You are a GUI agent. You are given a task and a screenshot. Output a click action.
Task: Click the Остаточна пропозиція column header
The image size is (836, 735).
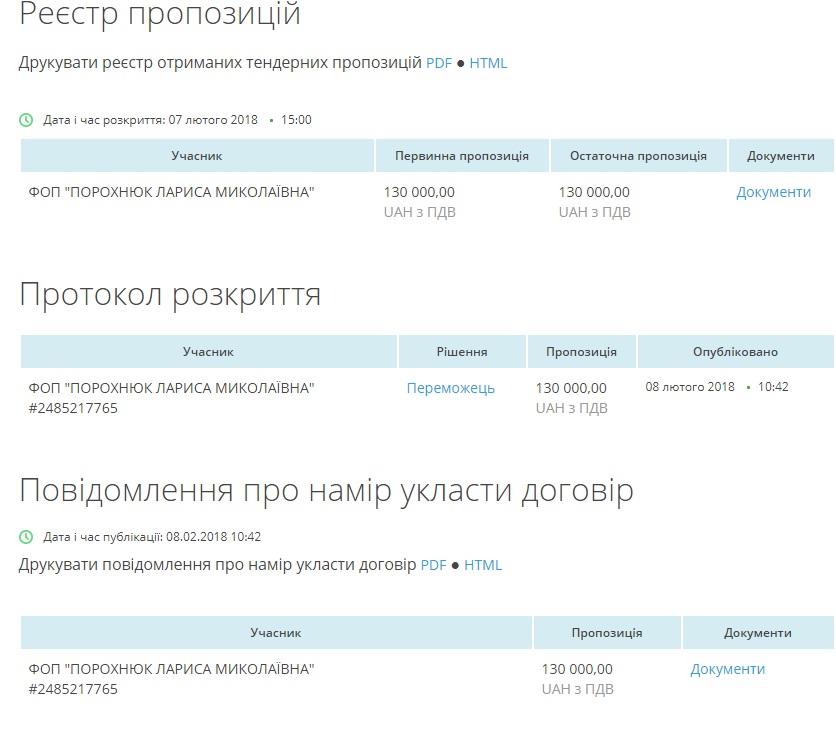click(638, 156)
